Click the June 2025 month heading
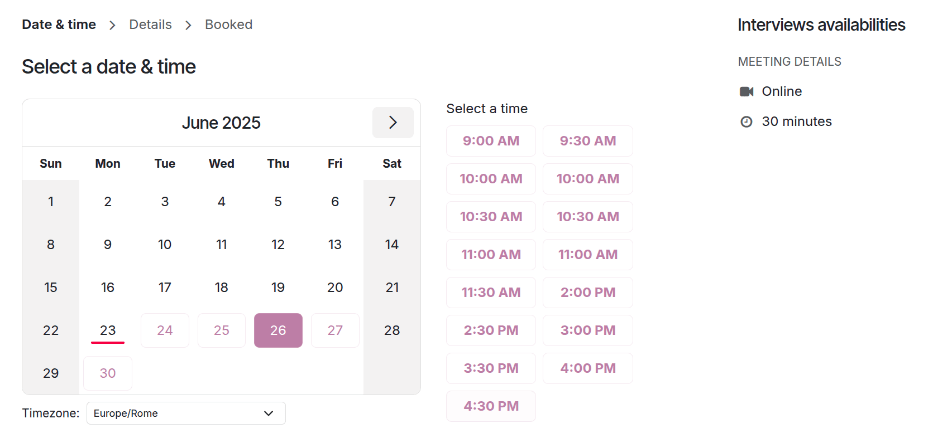Screen dimensions: 933x443 point(221,123)
